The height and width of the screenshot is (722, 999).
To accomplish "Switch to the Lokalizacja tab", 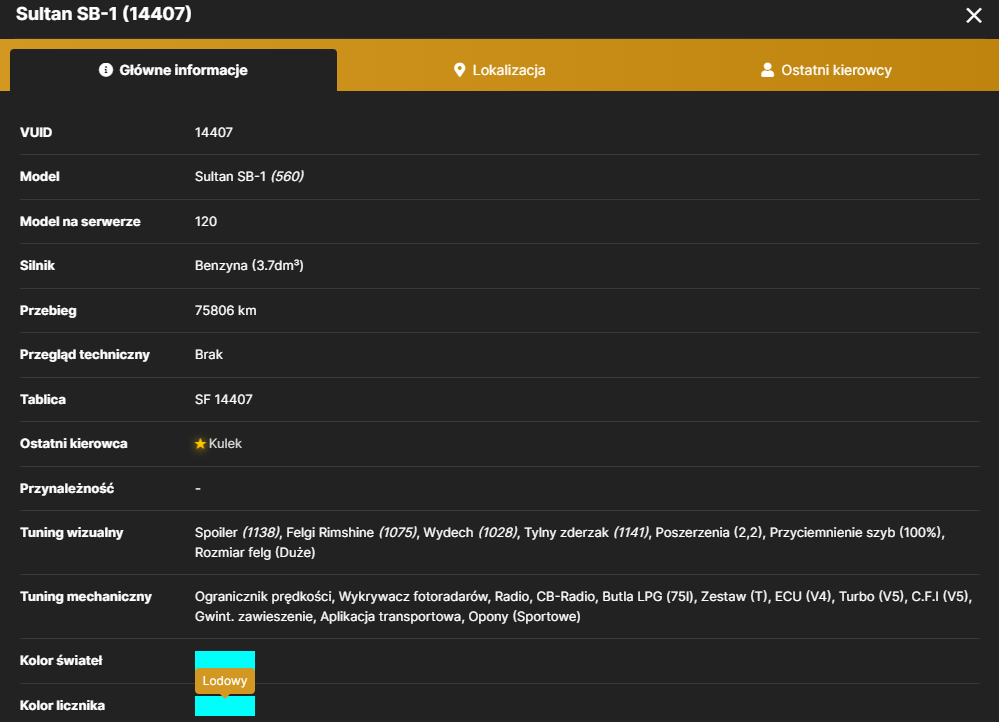I will click(499, 70).
